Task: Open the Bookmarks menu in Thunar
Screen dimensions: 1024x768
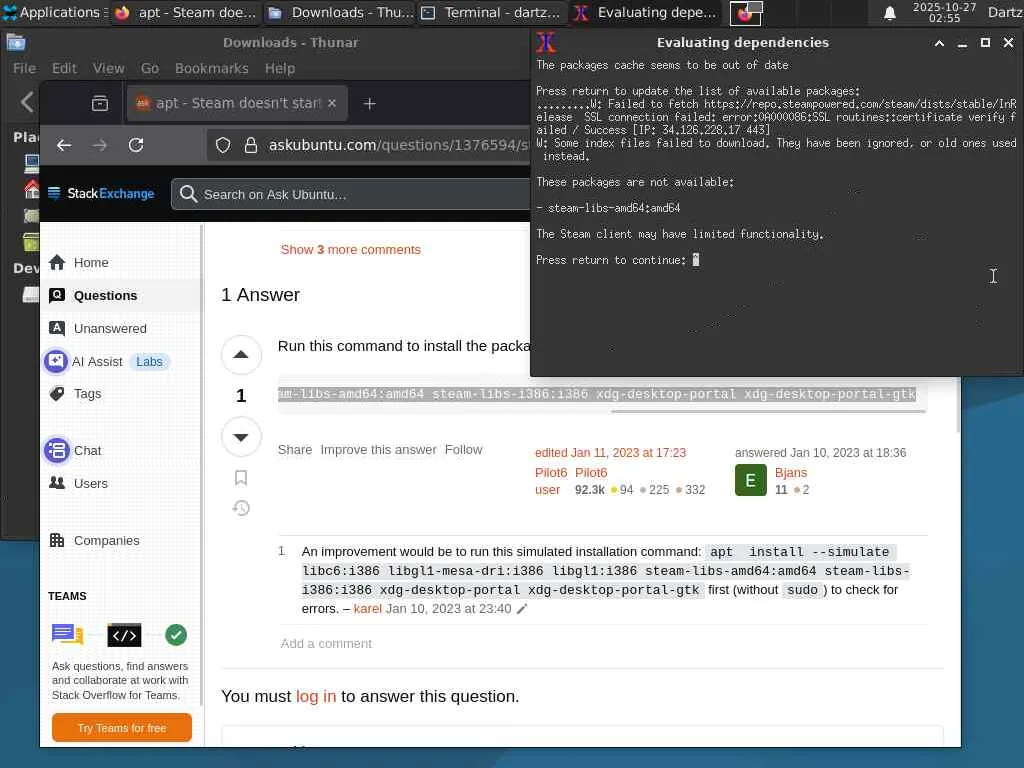Action: 212,68
